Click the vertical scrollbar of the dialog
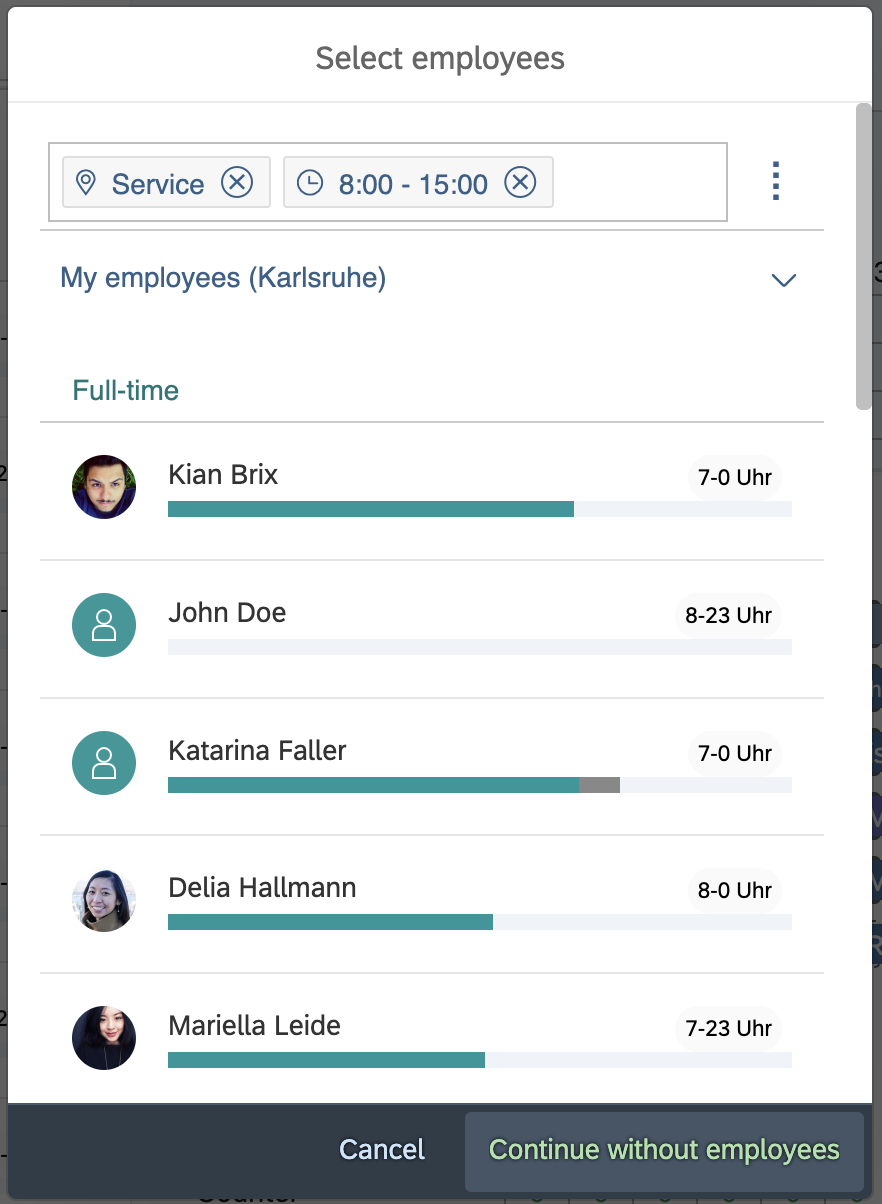The image size is (882, 1204). pyautogui.click(x=863, y=256)
